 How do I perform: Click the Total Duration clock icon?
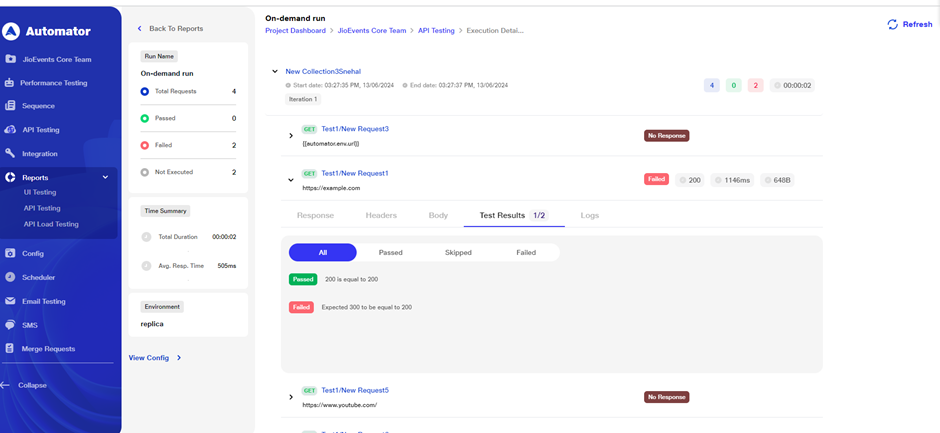(x=146, y=237)
